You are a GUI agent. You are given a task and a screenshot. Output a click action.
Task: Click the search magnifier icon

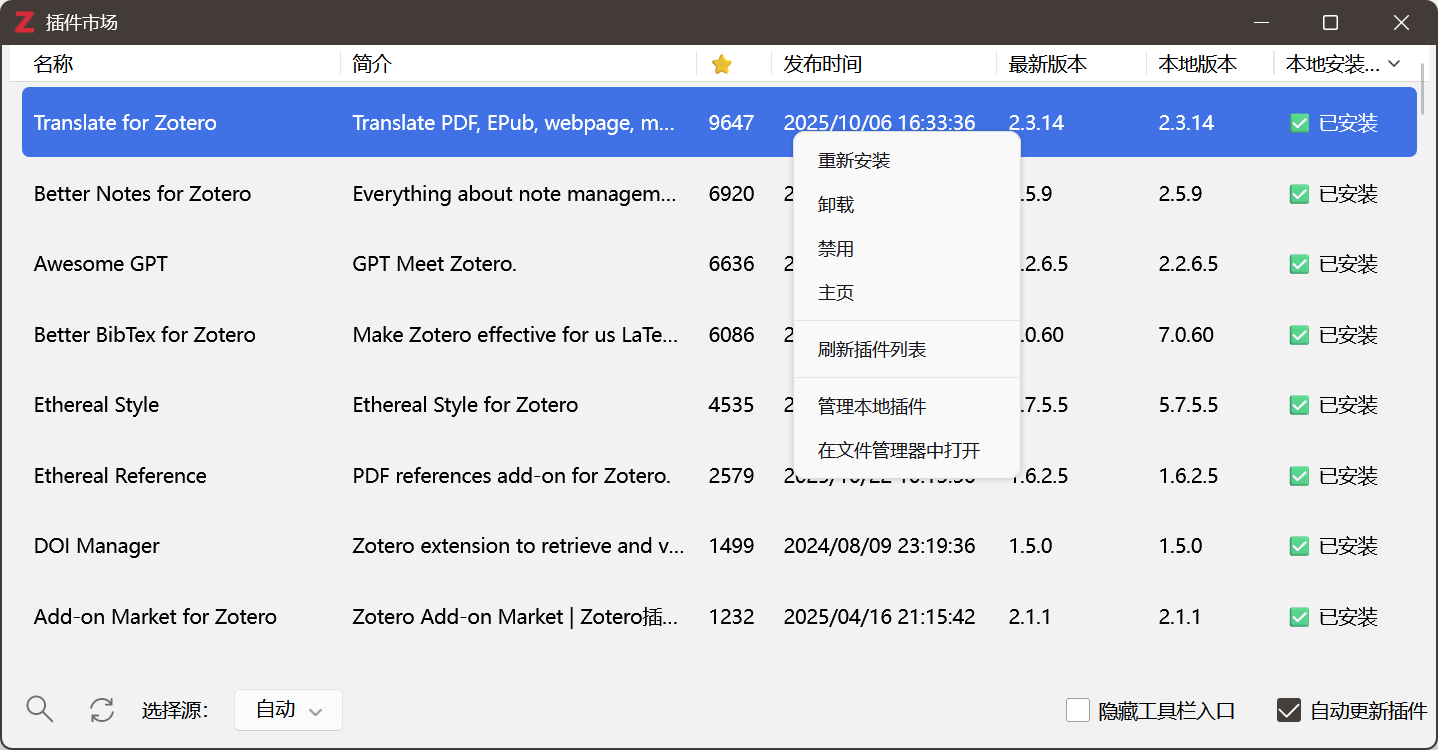pos(39,709)
